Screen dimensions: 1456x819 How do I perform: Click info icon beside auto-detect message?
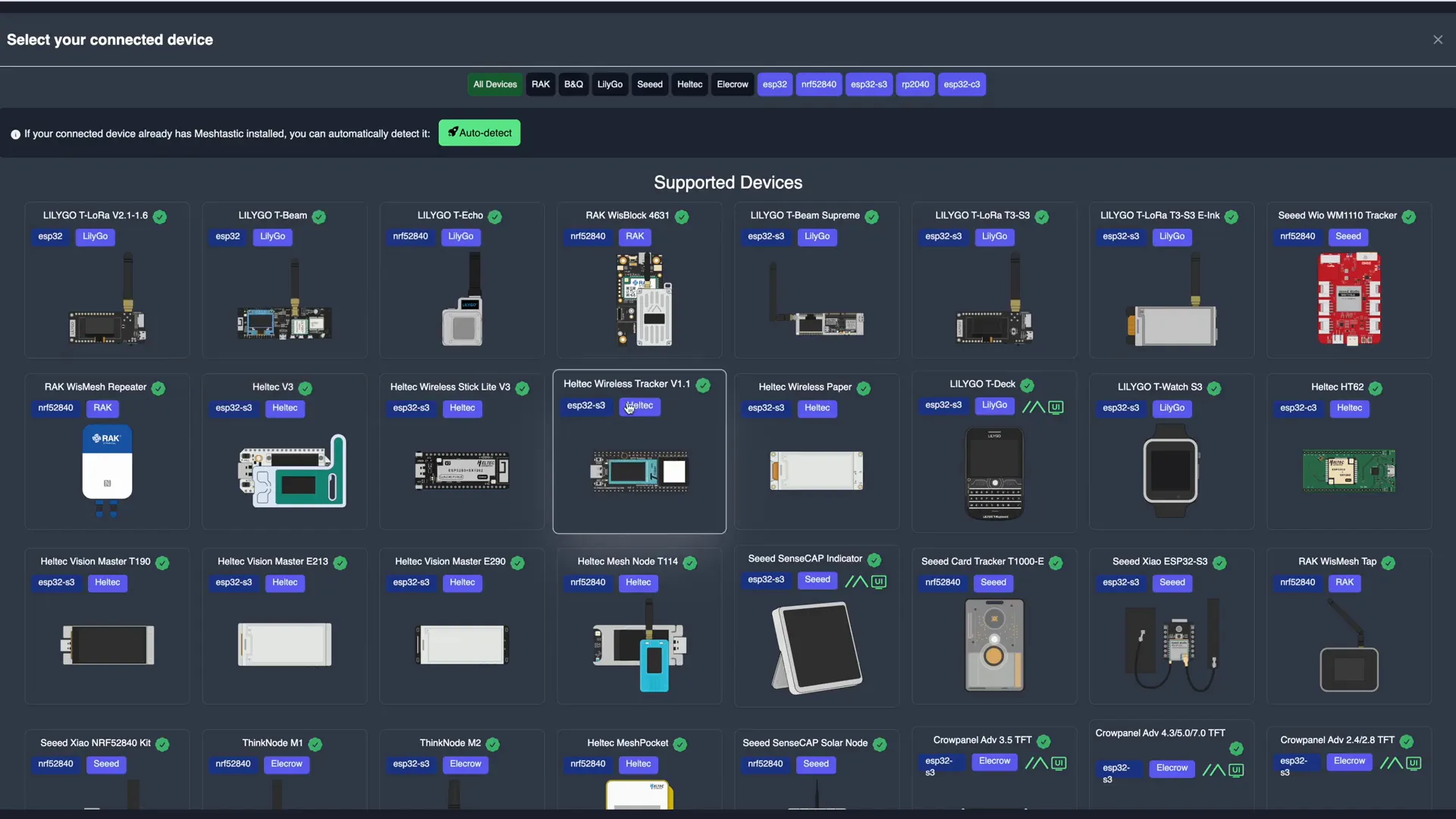15,134
